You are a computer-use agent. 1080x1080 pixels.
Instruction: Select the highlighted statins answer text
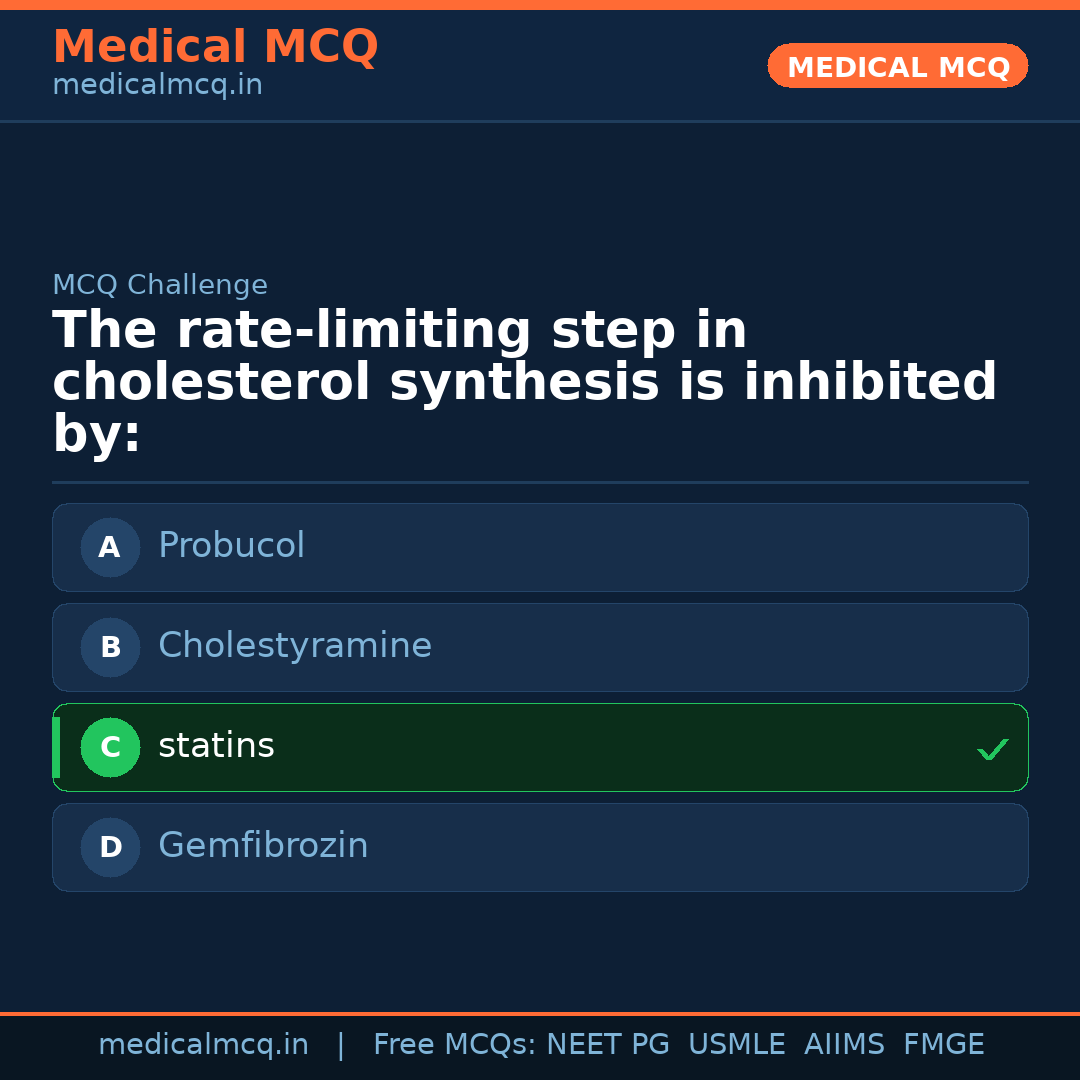(x=216, y=746)
